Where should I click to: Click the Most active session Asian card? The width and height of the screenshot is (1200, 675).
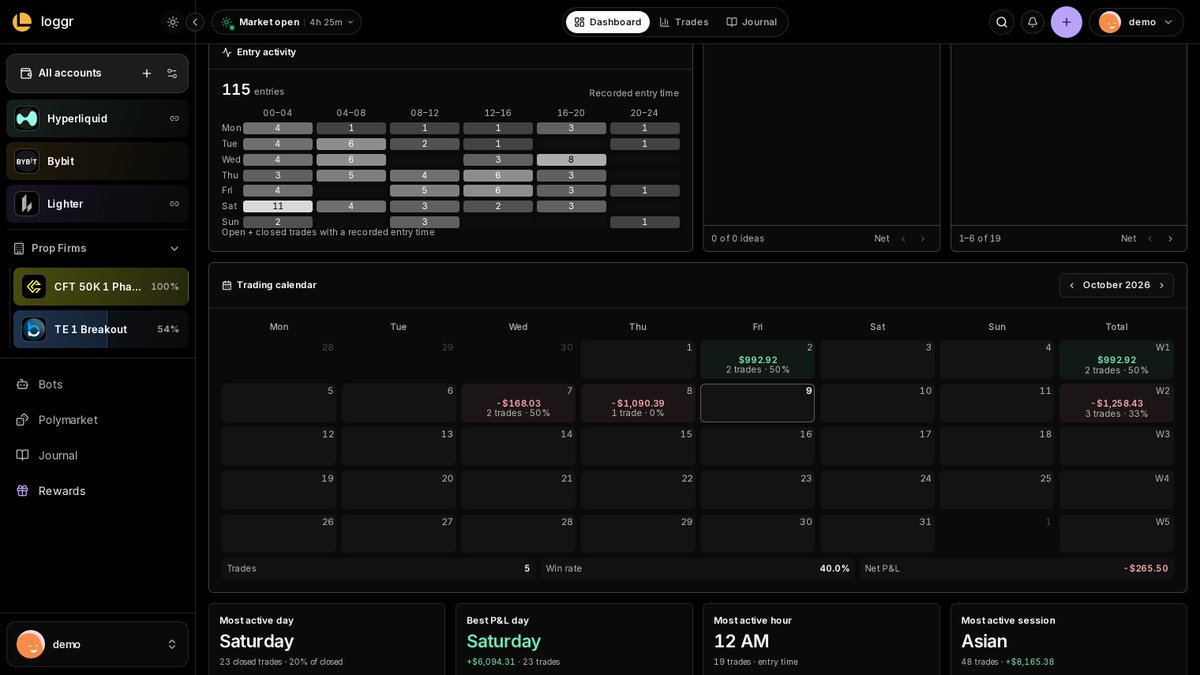tap(1068, 639)
